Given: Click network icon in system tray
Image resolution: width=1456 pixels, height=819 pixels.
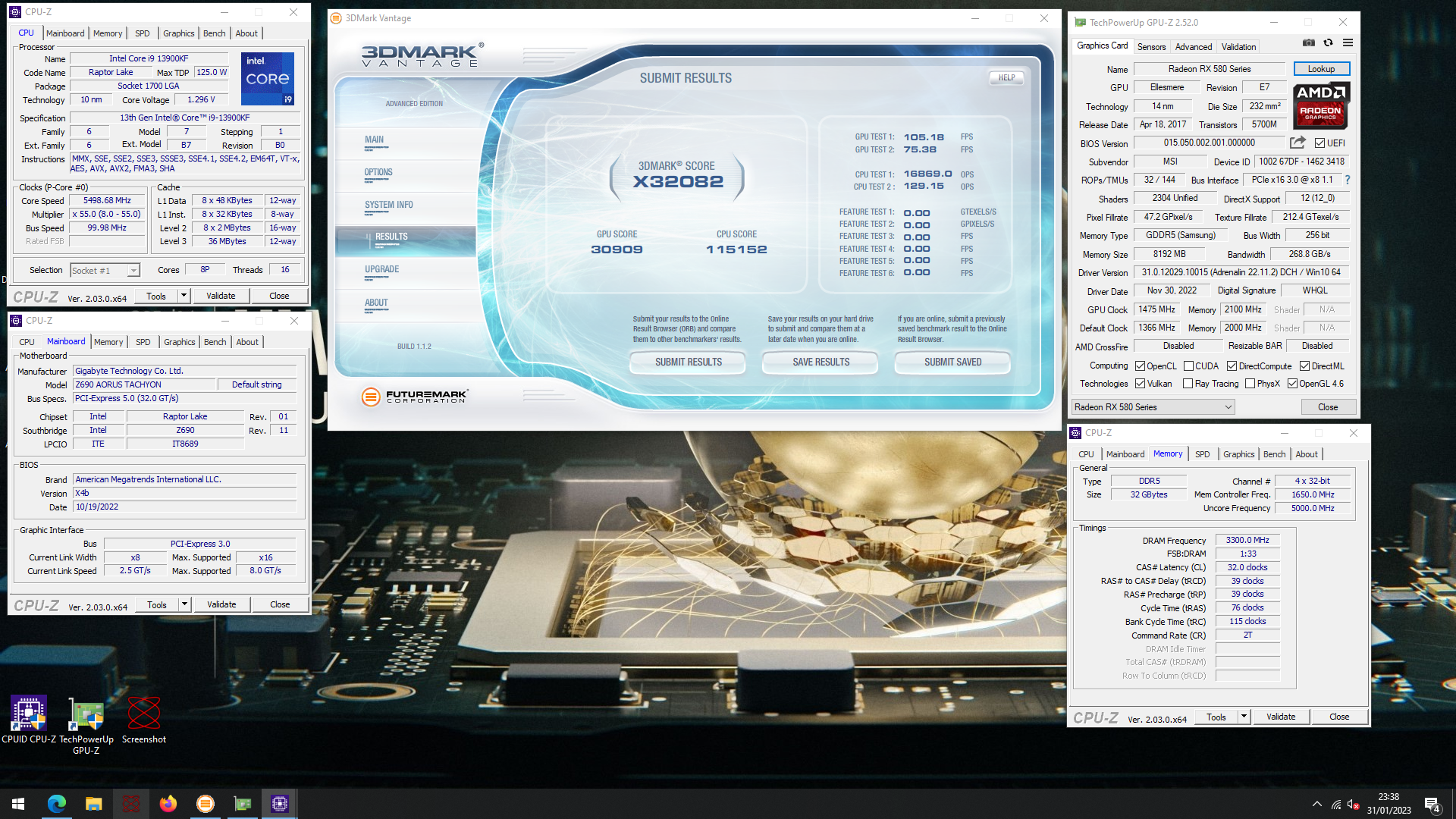Looking at the screenshot, I should point(1335,804).
